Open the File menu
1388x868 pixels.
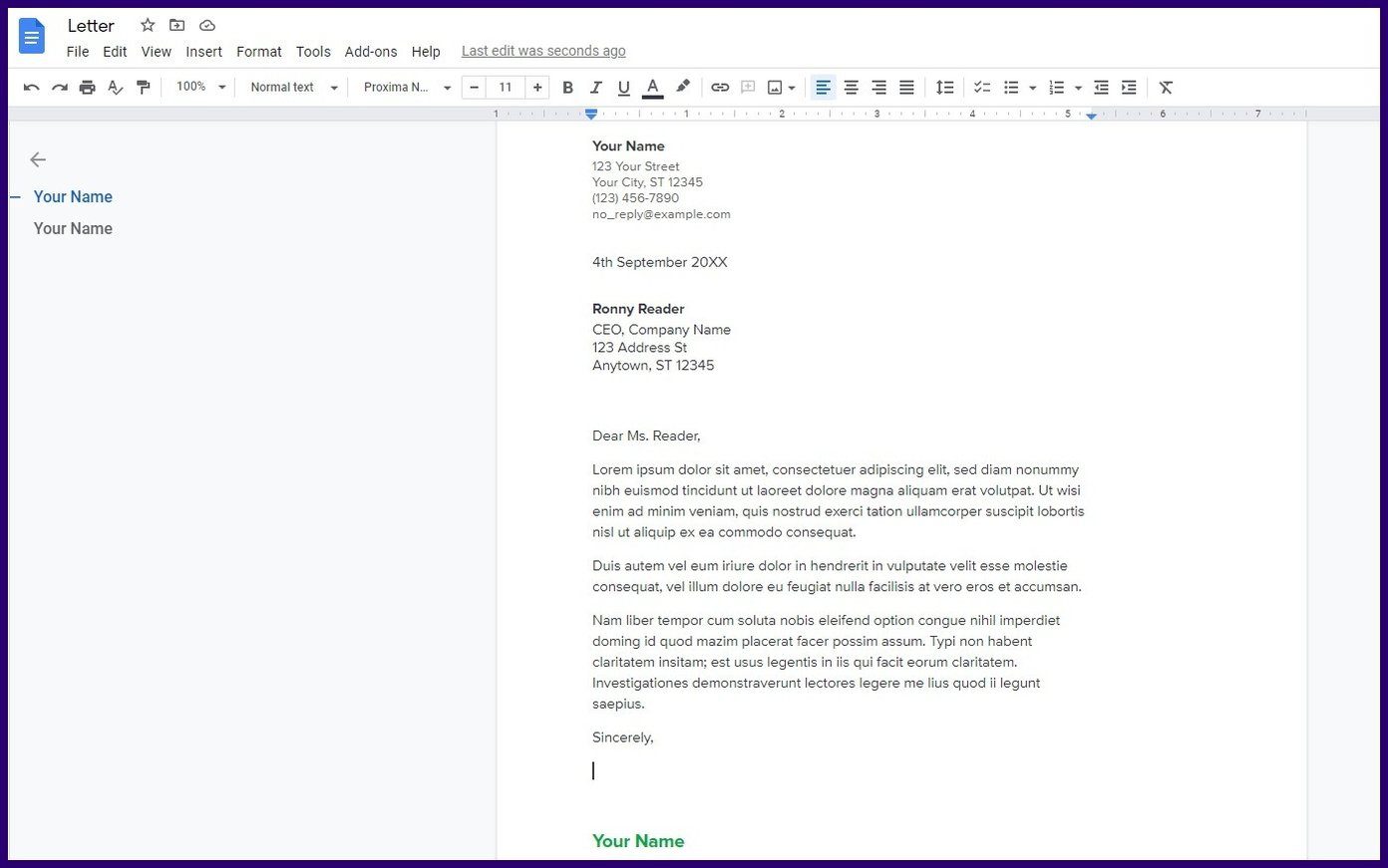(78, 52)
